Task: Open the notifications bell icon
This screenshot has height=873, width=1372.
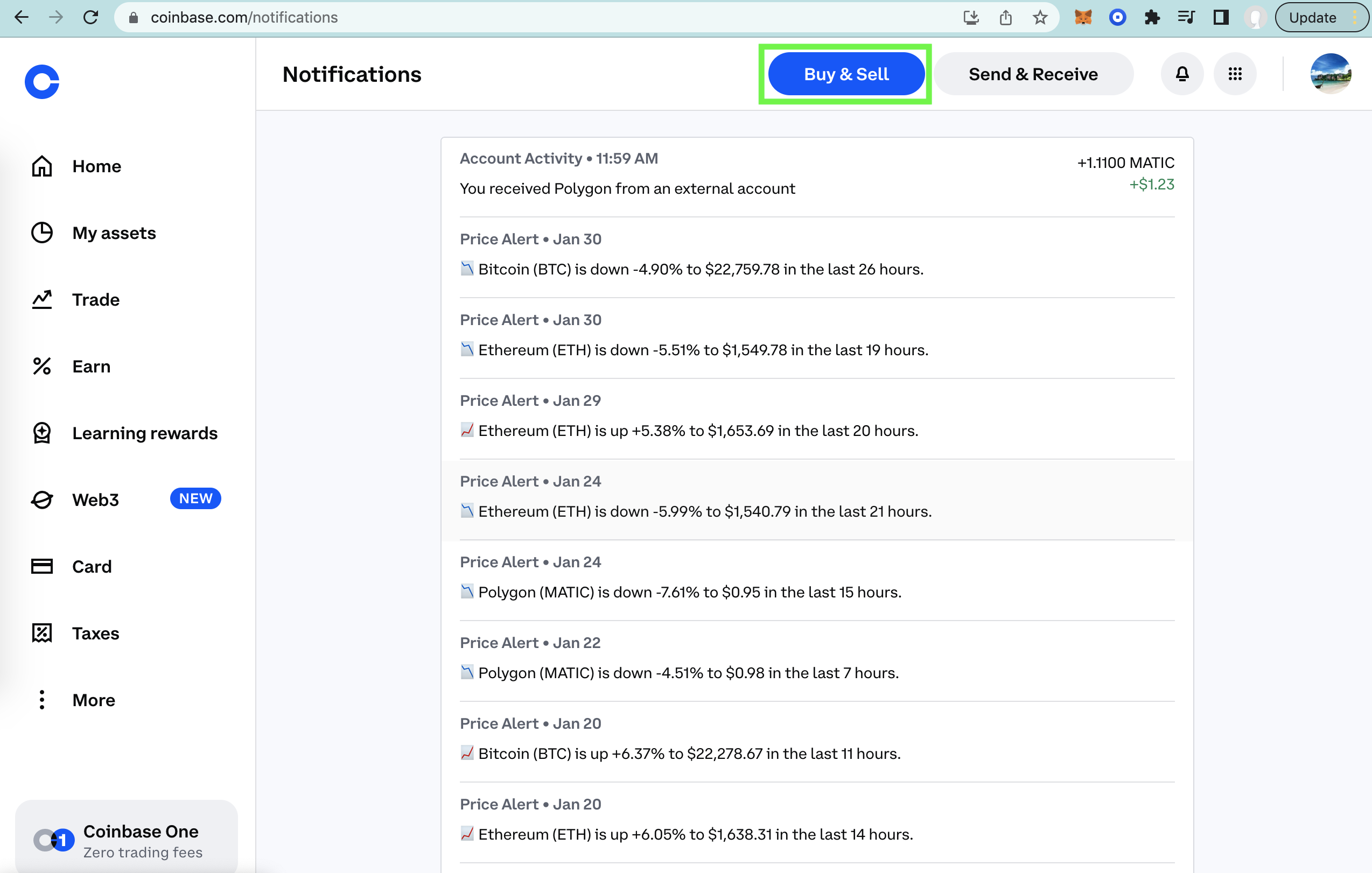Action: click(x=1182, y=74)
